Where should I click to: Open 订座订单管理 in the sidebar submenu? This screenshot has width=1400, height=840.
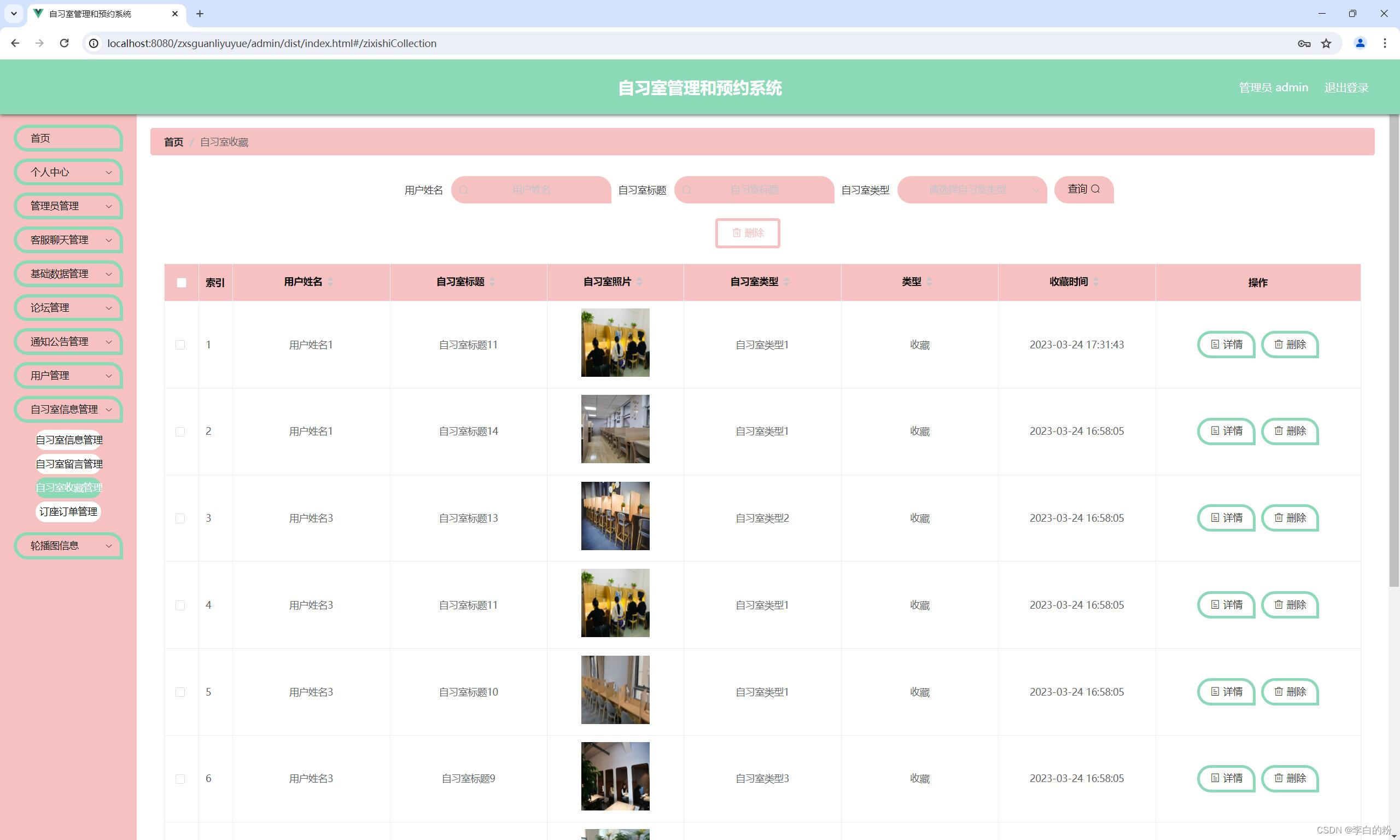(68, 512)
